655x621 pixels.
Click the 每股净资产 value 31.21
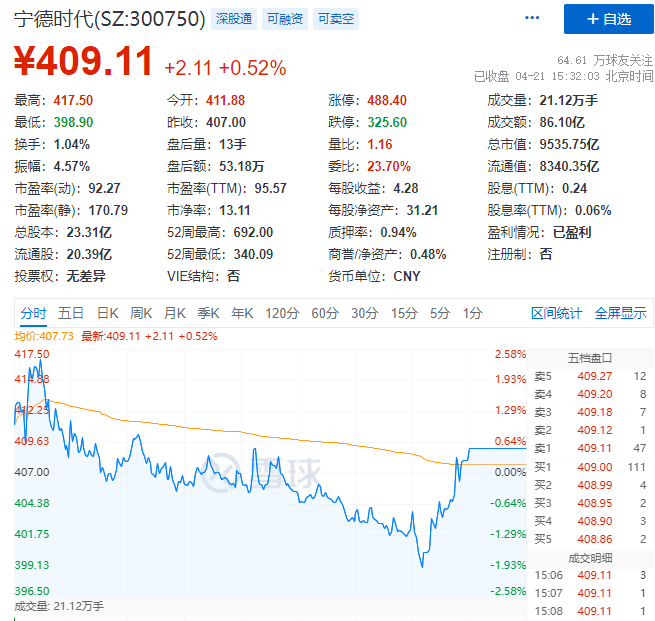[422, 210]
